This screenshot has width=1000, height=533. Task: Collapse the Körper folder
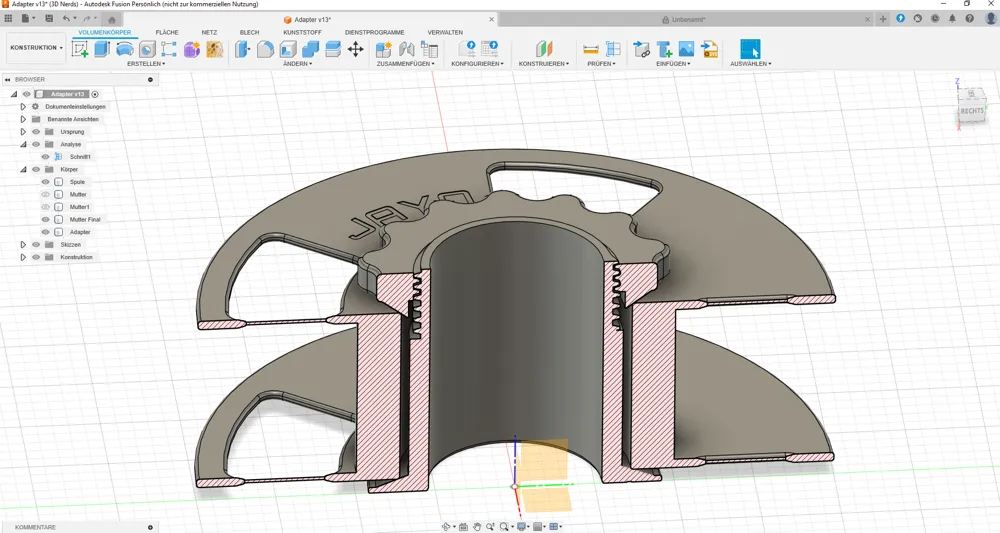click(23, 170)
